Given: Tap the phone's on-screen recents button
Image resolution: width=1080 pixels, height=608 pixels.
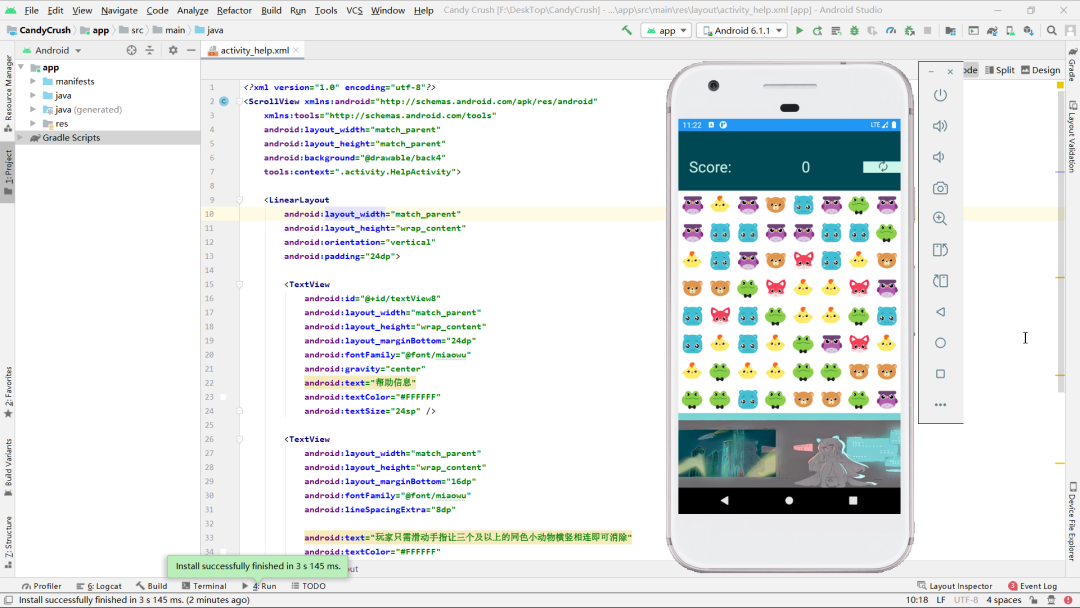Looking at the screenshot, I should tap(853, 501).
